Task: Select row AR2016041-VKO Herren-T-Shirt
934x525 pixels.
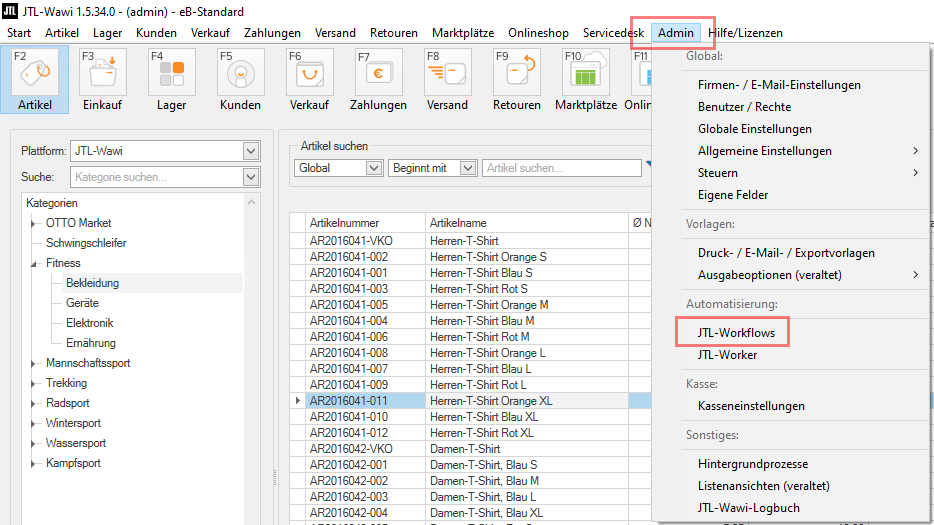Action: click(x=471, y=241)
